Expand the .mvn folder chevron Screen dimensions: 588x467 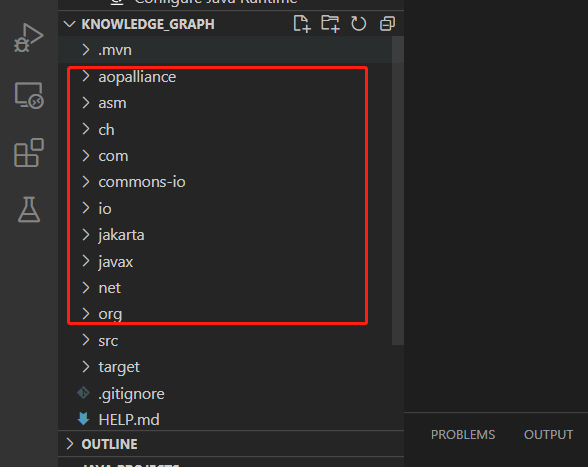pyautogui.click(x=86, y=50)
